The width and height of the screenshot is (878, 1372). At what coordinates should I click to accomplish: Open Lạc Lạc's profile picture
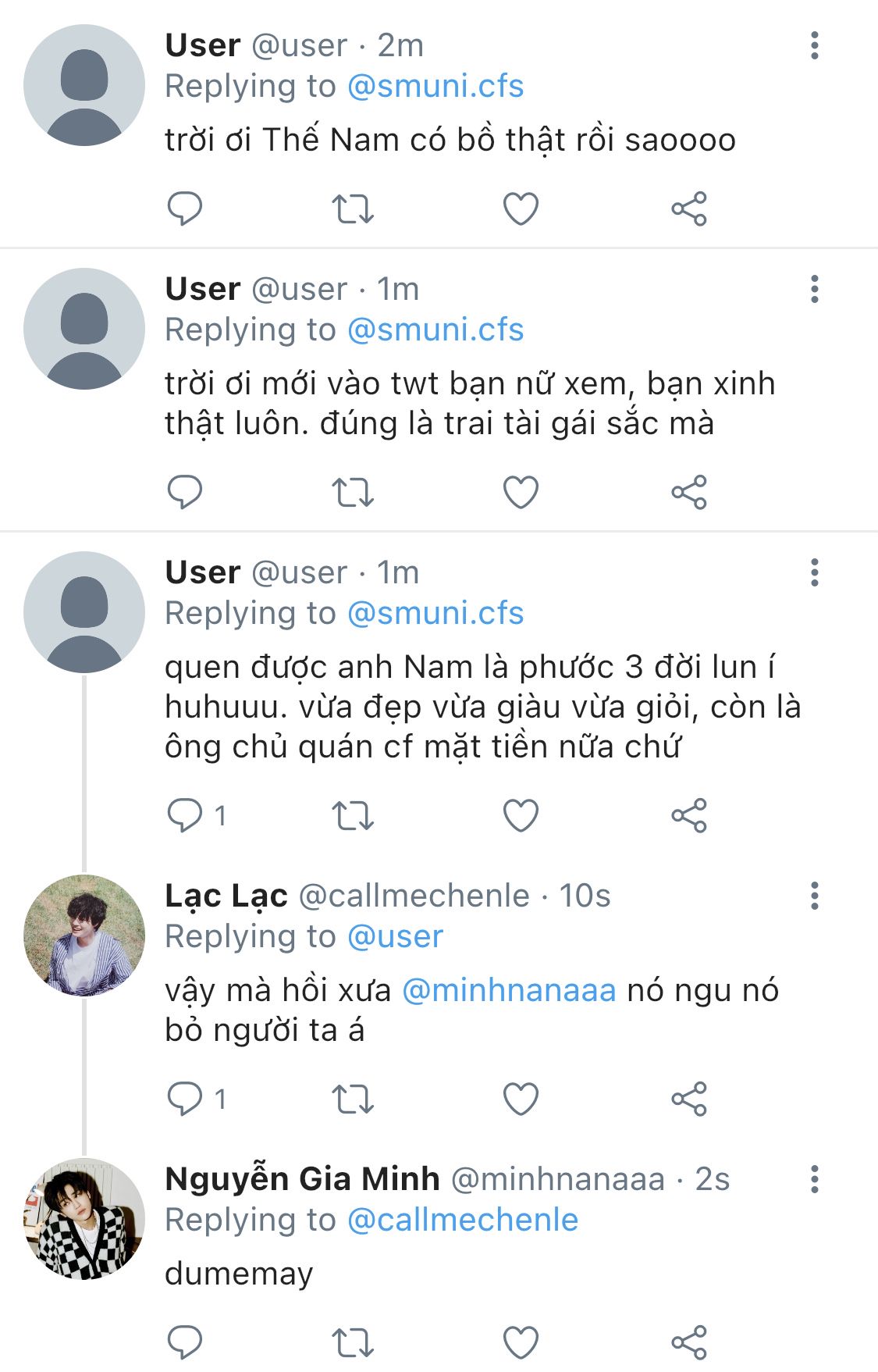coord(84,935)
